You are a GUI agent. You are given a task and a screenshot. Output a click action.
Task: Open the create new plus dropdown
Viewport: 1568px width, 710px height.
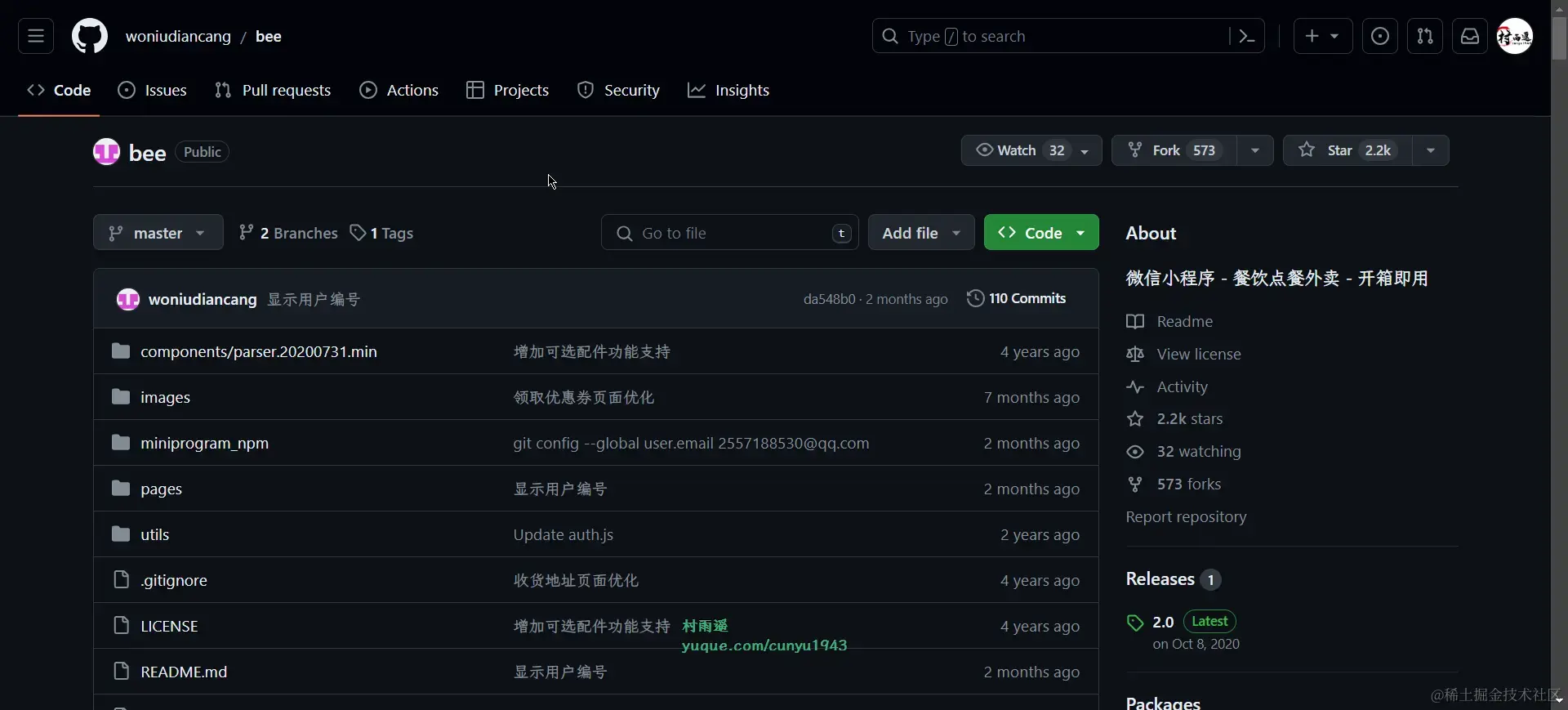click(x=1323, y=36)
